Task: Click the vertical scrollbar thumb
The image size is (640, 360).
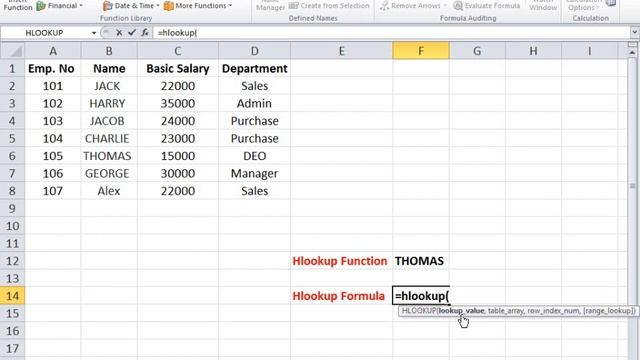Action: click(632, 186)
